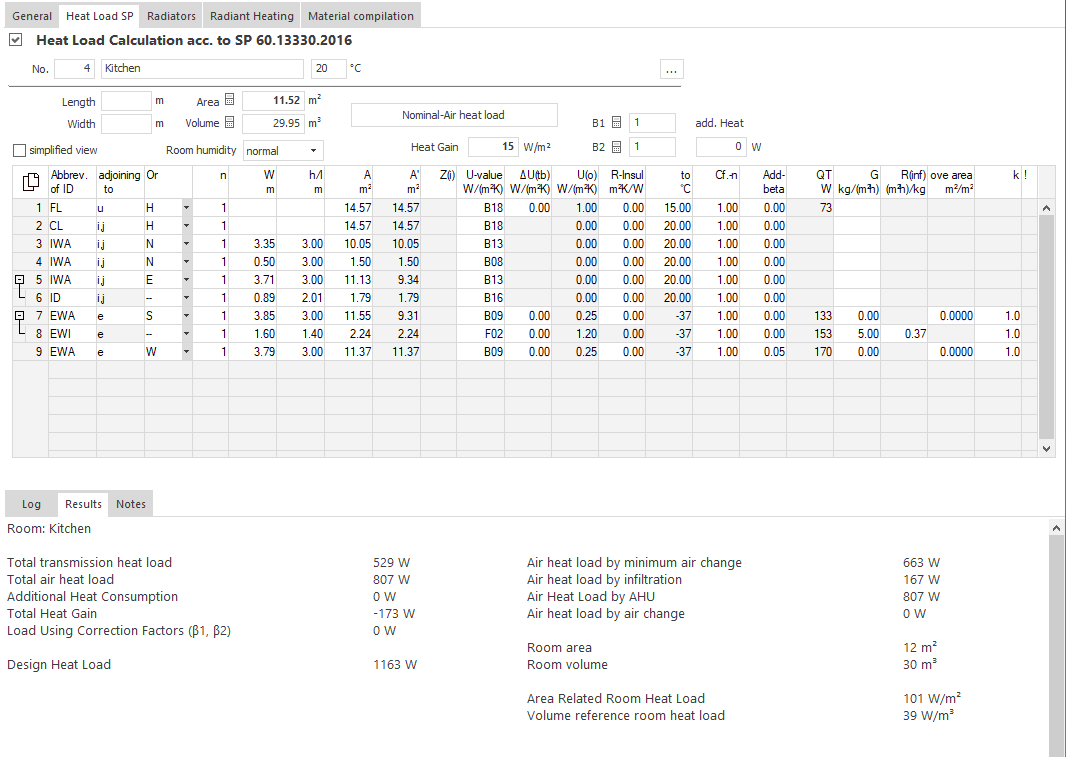
Task: Click the Volume calculator icon
Action: tap(230, 123)
